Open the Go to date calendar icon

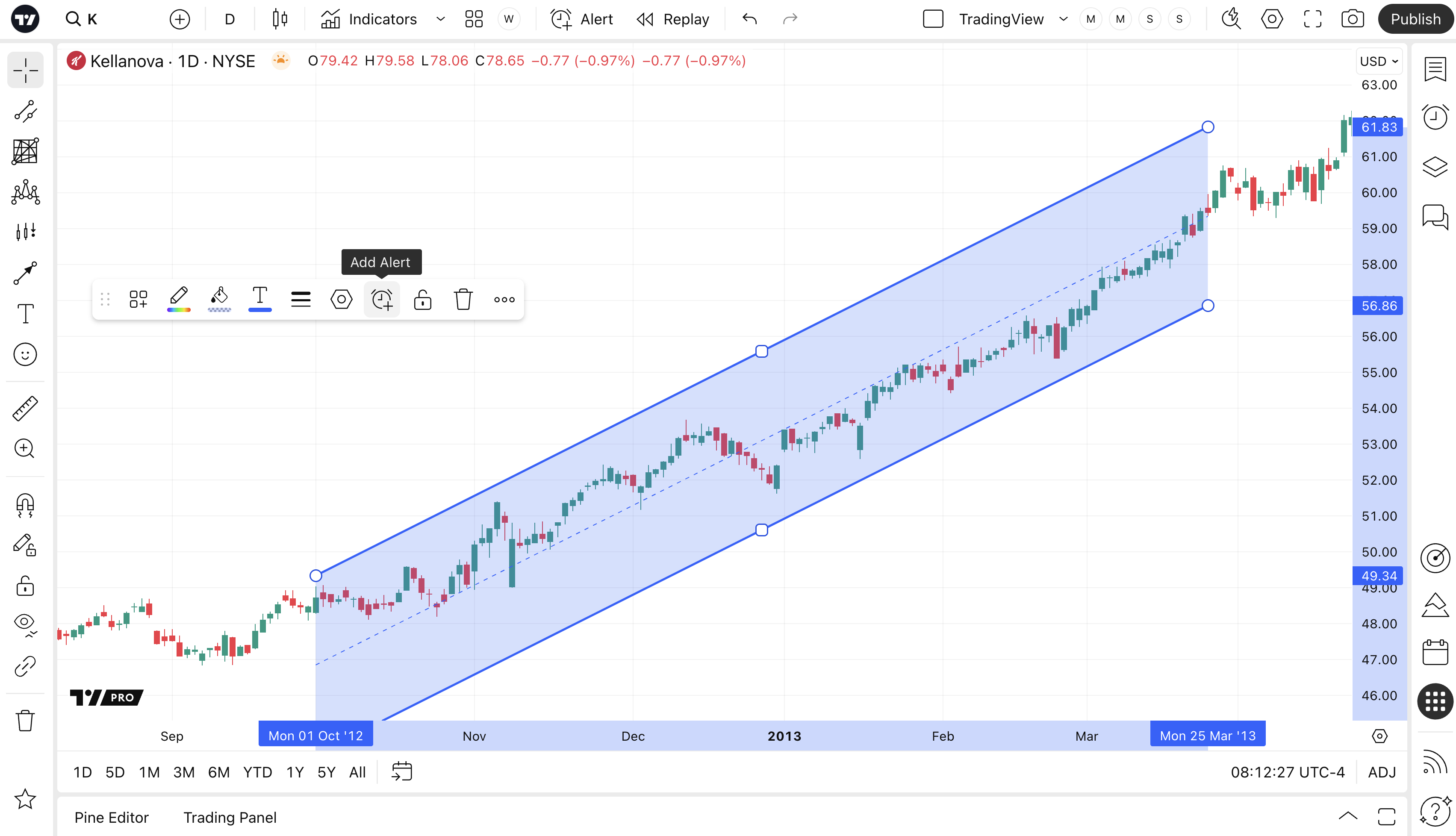pos(401,772)
